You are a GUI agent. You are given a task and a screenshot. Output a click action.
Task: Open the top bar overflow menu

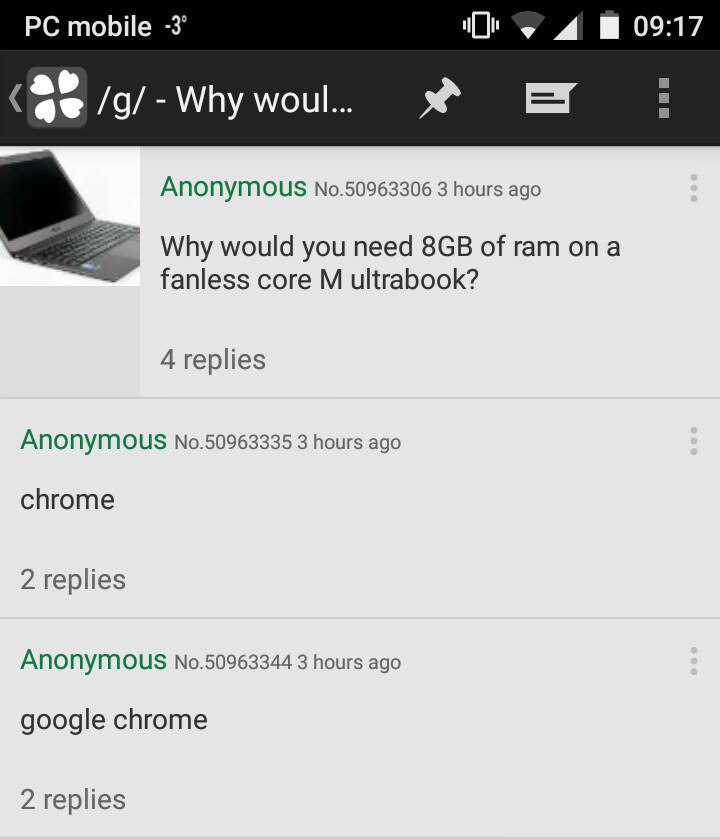(x=664, y=97)
